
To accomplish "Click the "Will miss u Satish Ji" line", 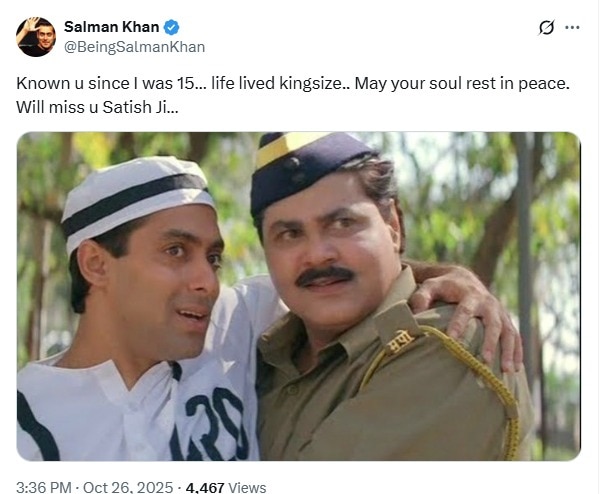I will click(x=97, y=107).
